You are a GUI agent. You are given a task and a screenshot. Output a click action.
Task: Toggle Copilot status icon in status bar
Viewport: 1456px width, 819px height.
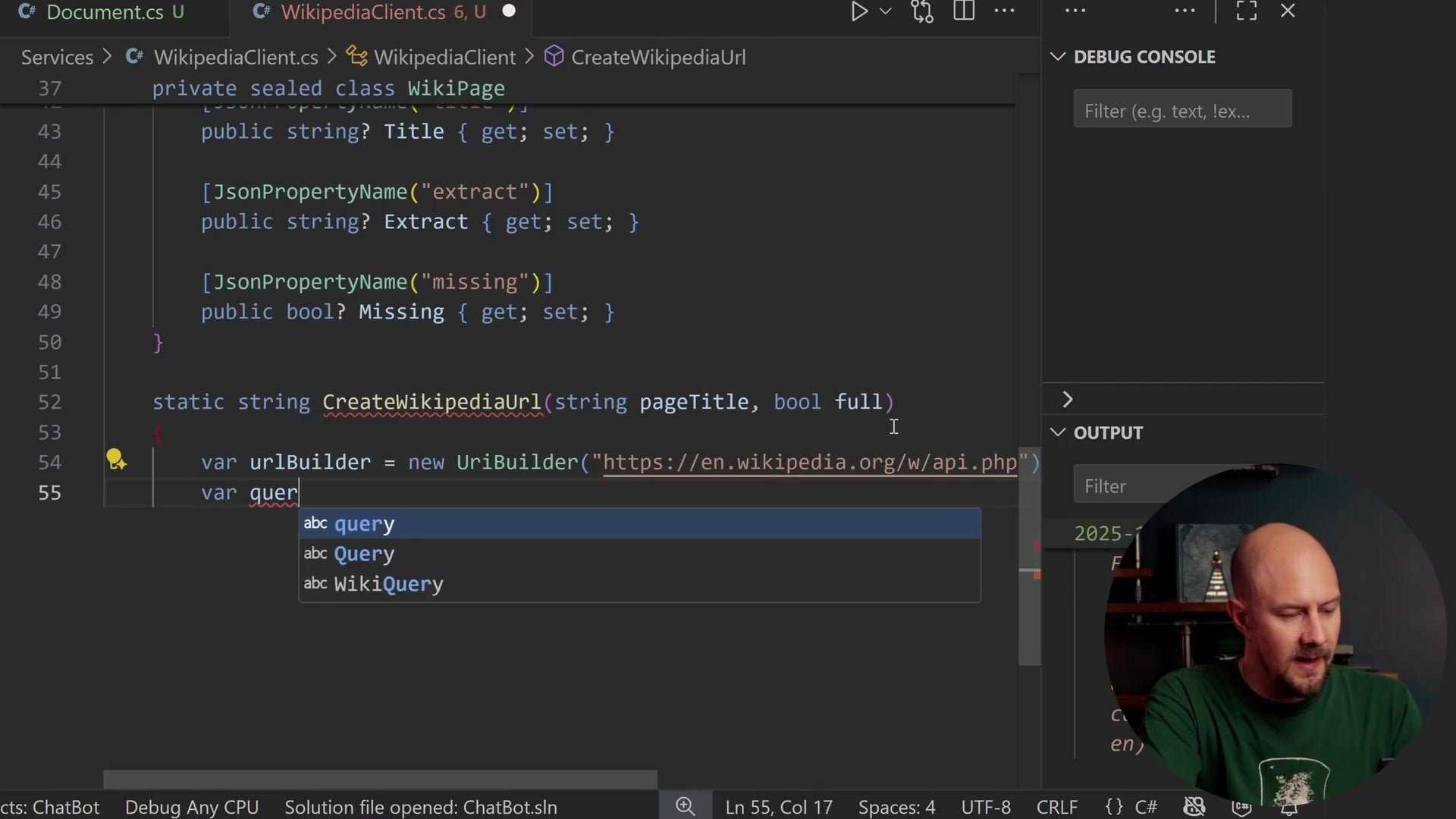point(1194,806)
